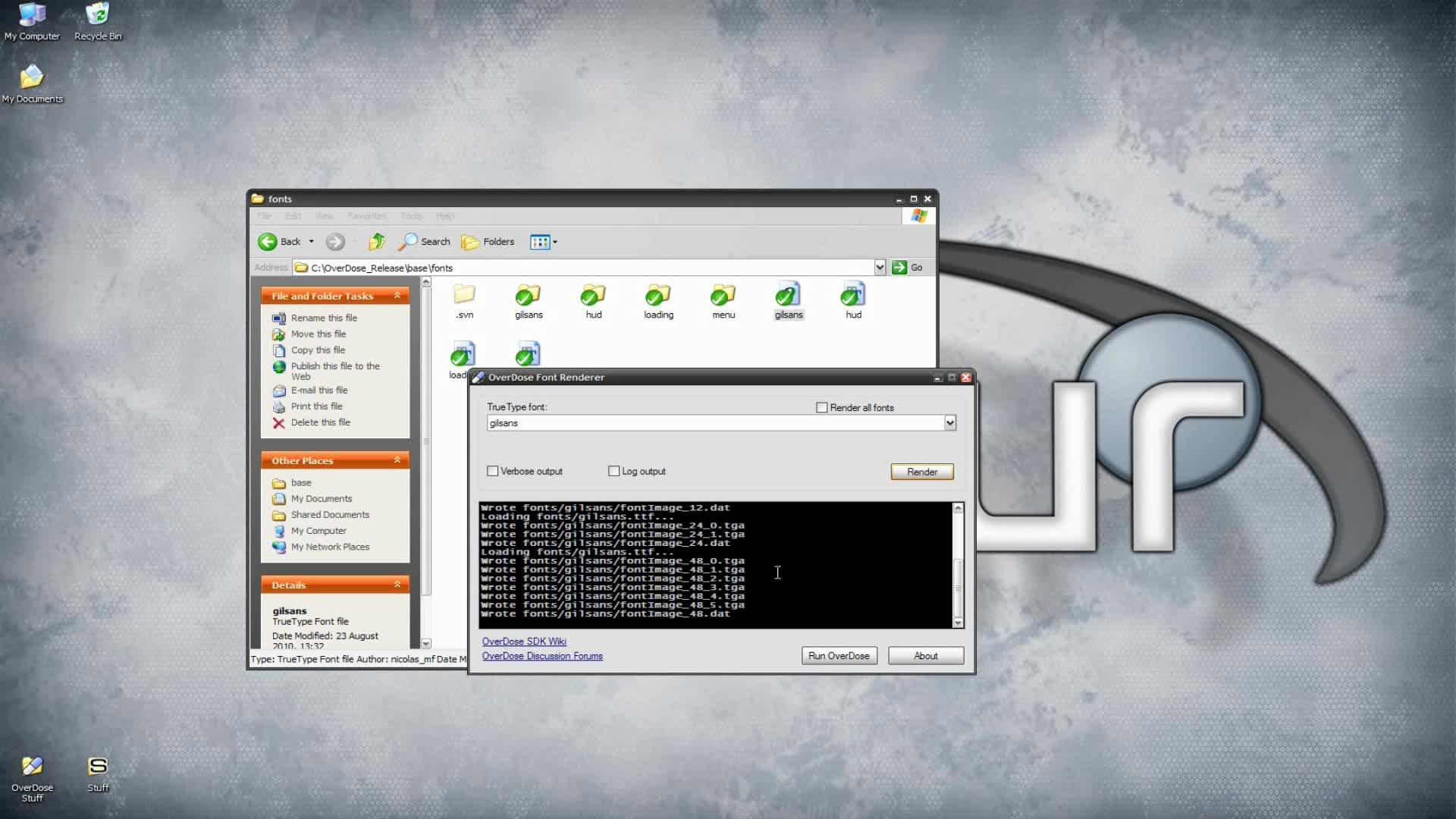This screenshot has height=819, width=1456.
Task: Open the OverDose SDK Wiki link
Action: click(x=524, y=642)
